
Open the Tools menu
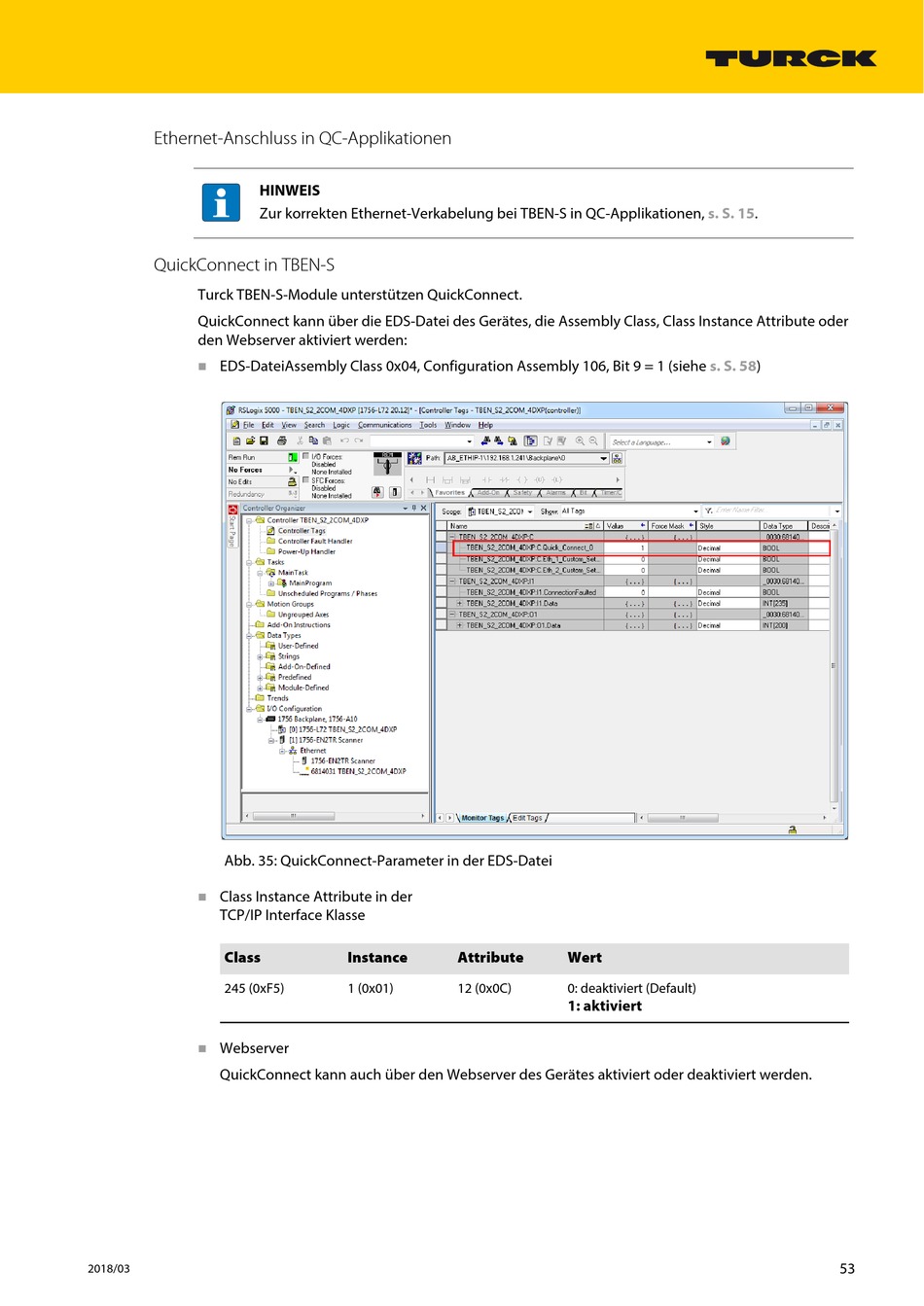(428, 425)
